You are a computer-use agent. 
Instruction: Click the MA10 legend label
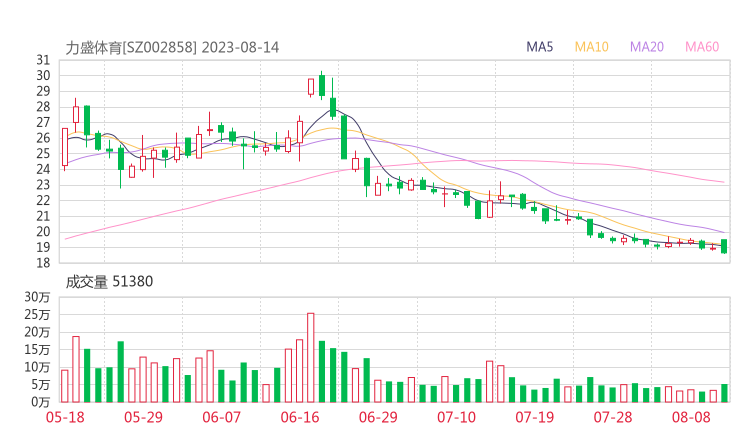[591, 47]
